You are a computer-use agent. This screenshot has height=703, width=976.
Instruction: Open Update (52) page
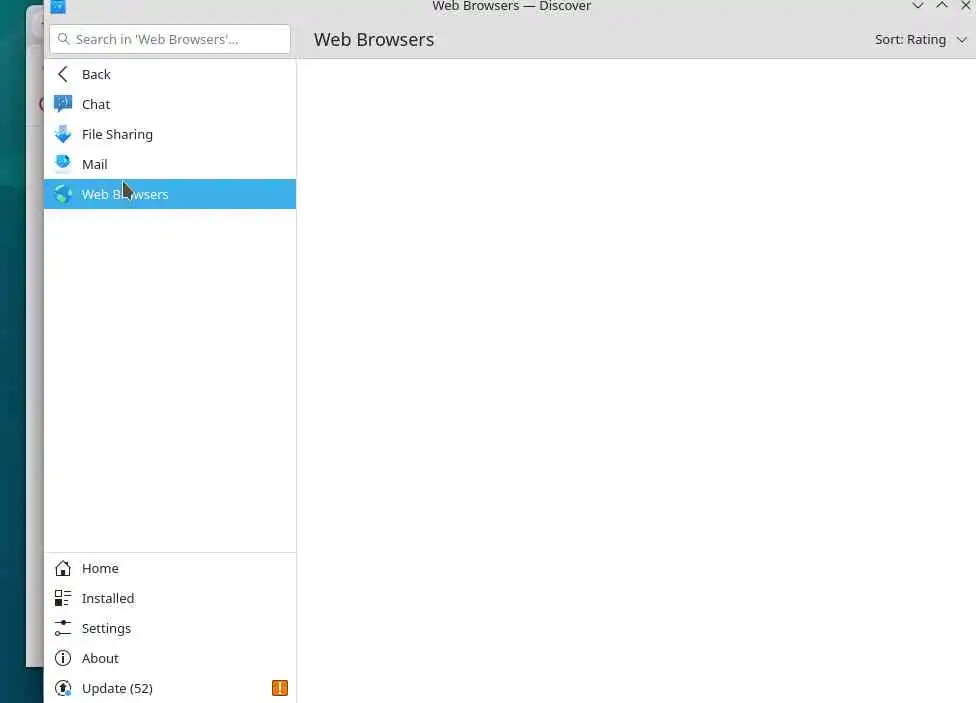pos(169,687)
